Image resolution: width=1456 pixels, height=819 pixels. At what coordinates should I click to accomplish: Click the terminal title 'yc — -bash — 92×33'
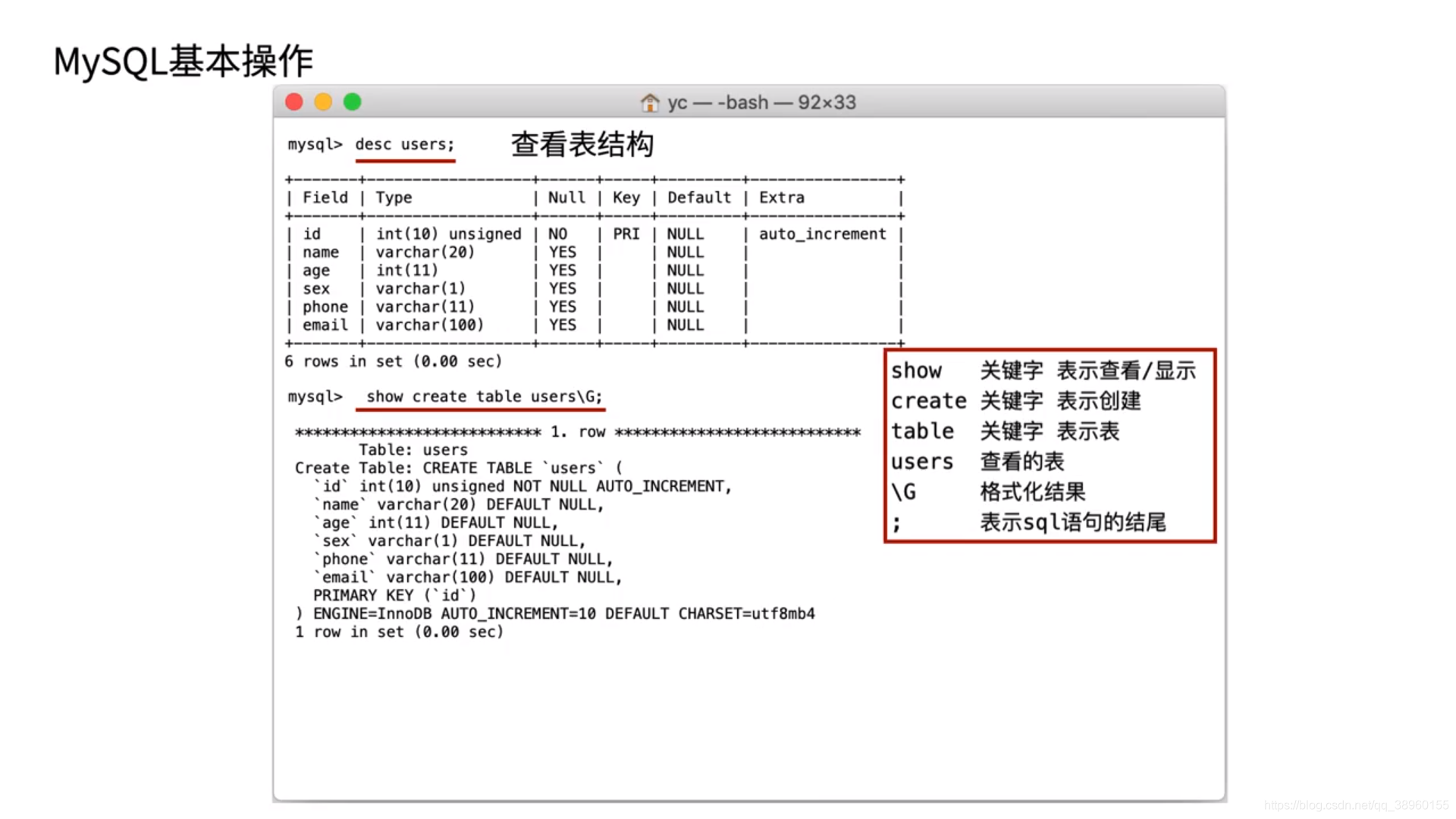[x=761, y=102]
